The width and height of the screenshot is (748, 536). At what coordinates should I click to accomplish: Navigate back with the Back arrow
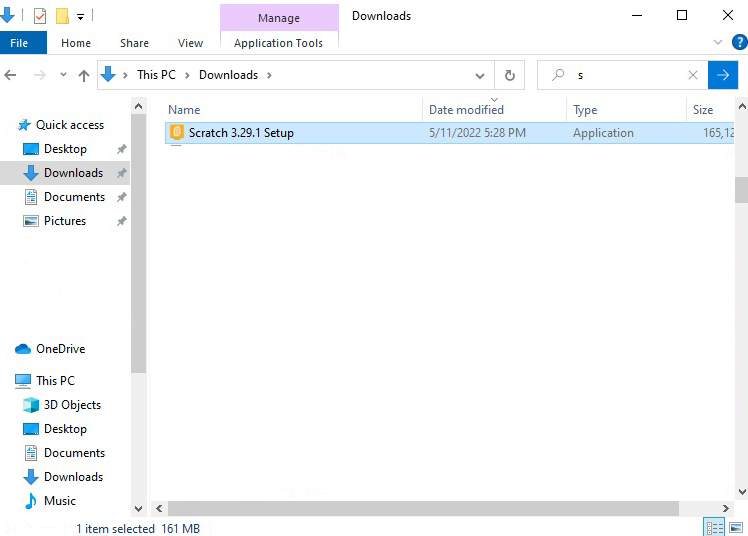point(11,75)
